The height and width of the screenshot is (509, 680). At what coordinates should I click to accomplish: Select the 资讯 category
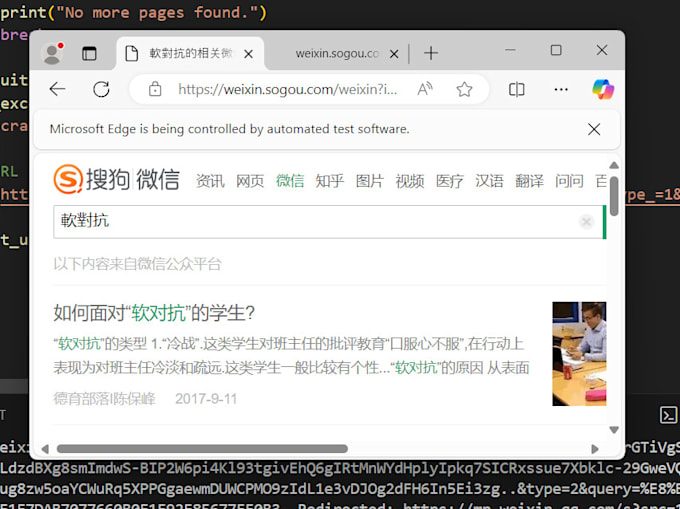(210, 181)
